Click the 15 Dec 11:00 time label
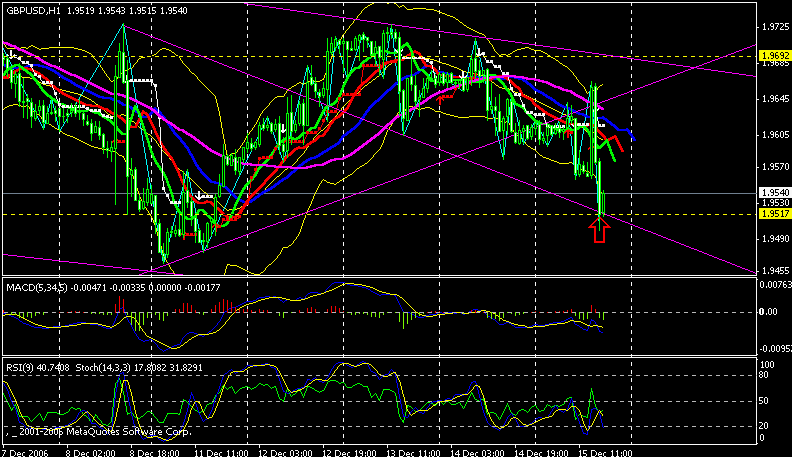Image resolution: width=792 pixels, height=457 pixels. (605, 452)
